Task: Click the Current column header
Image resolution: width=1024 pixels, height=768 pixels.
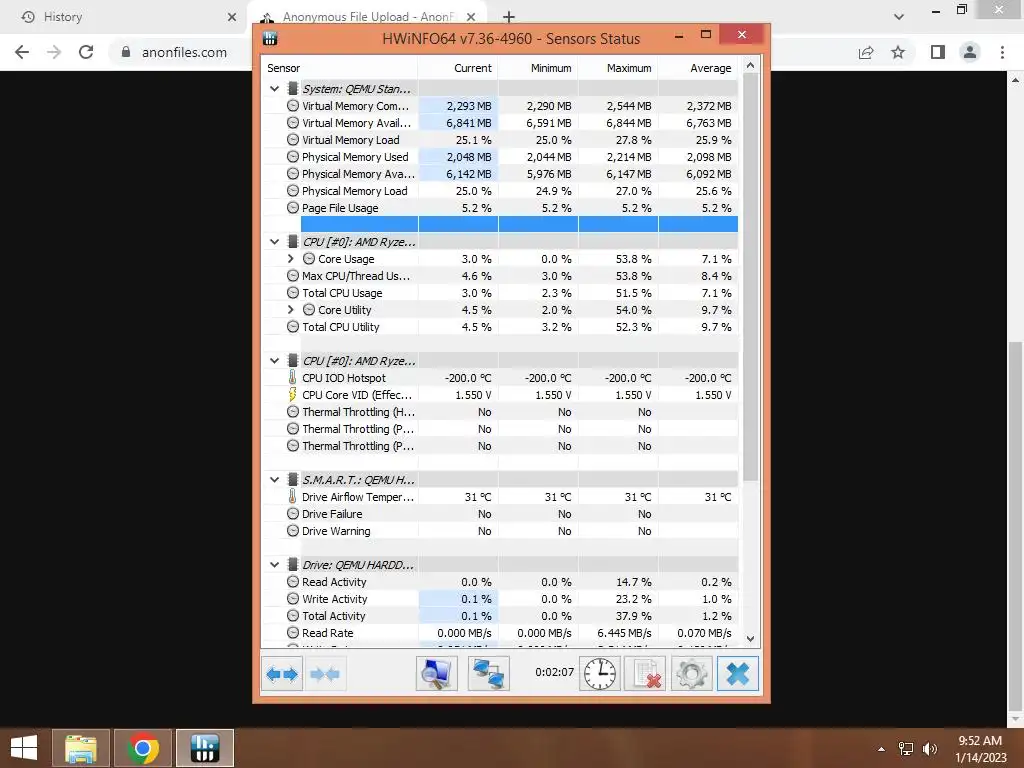Action: (x=458, y=68)
